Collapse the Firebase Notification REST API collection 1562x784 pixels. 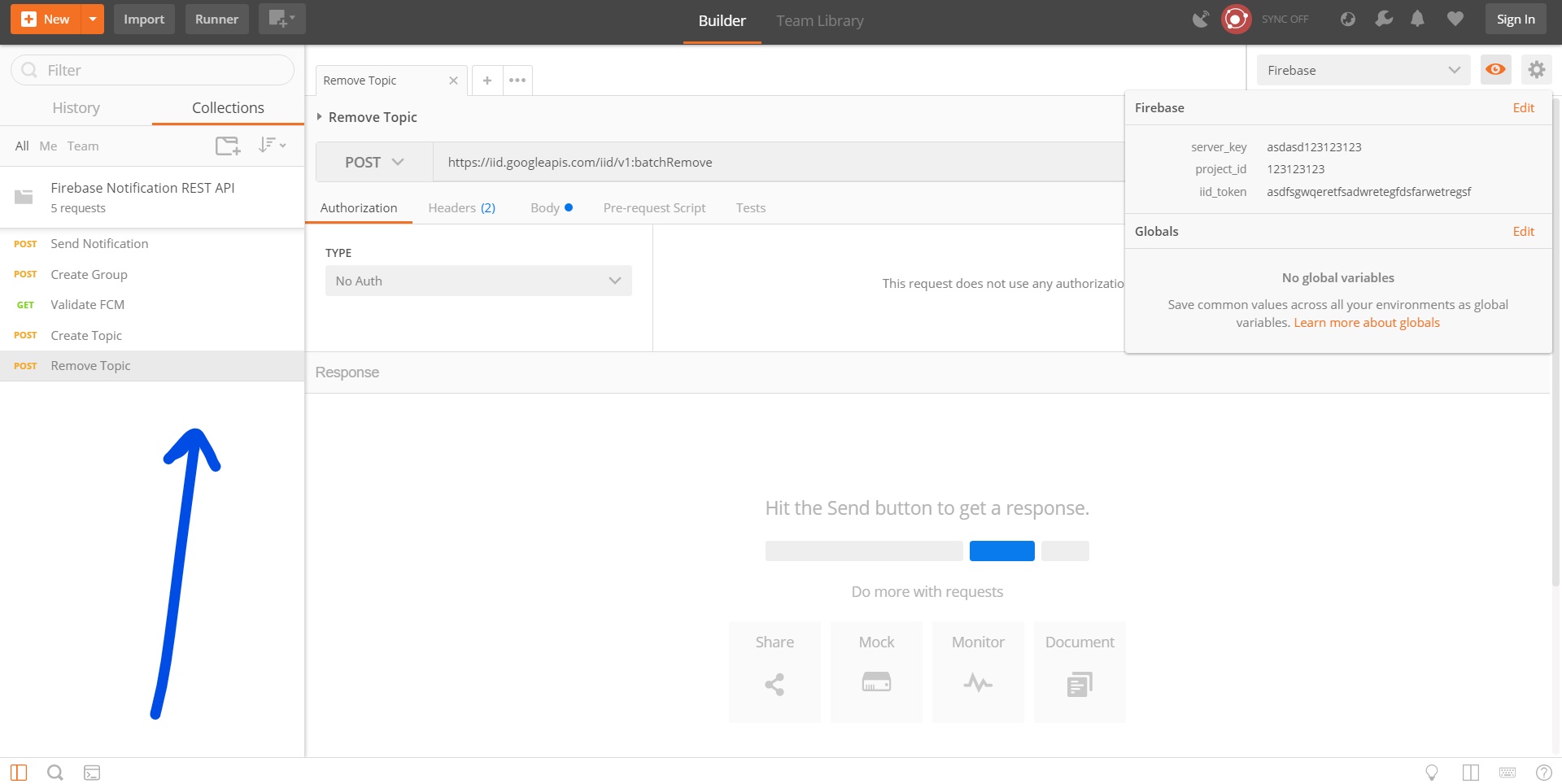pos(152,197)
